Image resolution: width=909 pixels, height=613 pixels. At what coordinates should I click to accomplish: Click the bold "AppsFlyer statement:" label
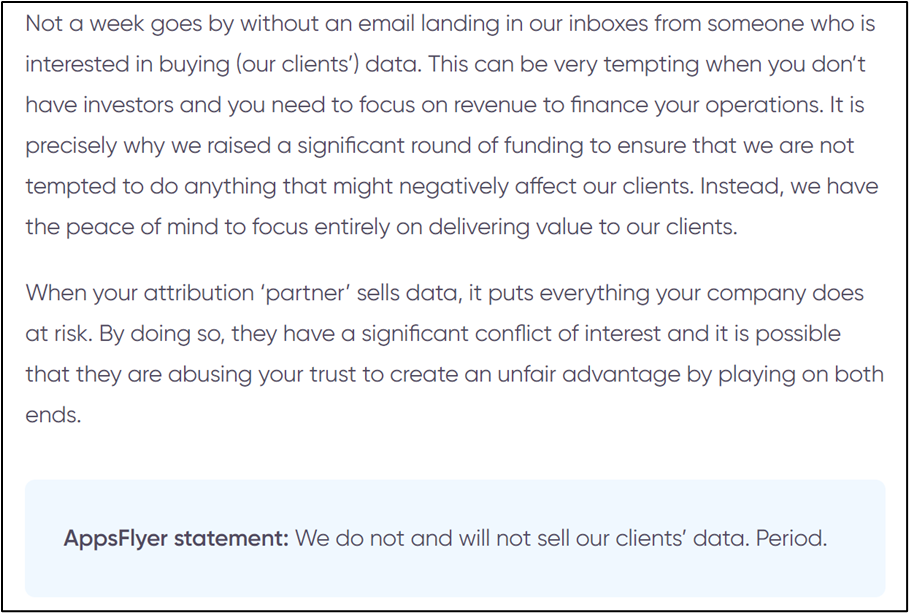[x=176, y=538]
